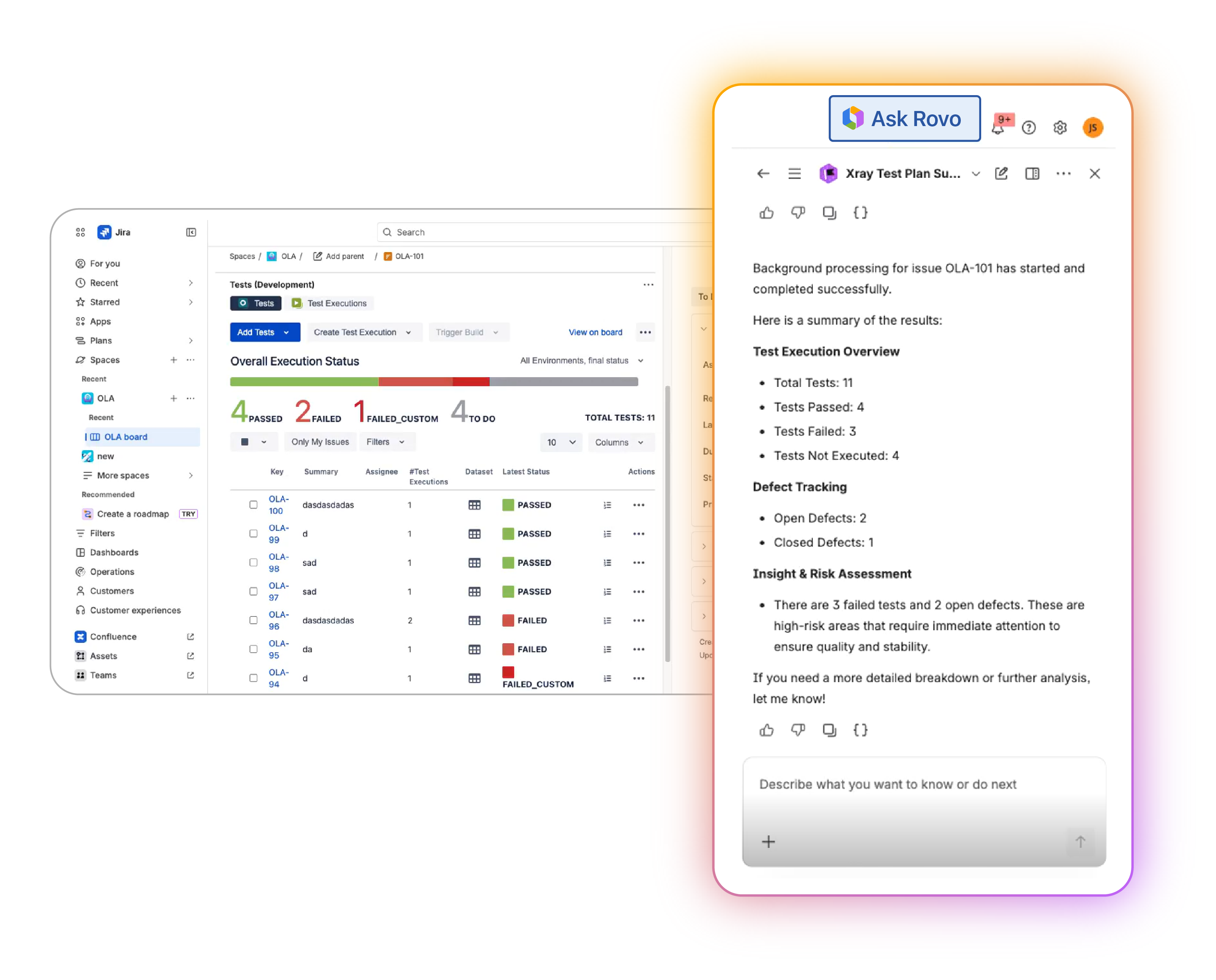Add a new space with plus icon
Image resolution: width=1216 pixels, height=980 pixels.
tap(173, 360)
